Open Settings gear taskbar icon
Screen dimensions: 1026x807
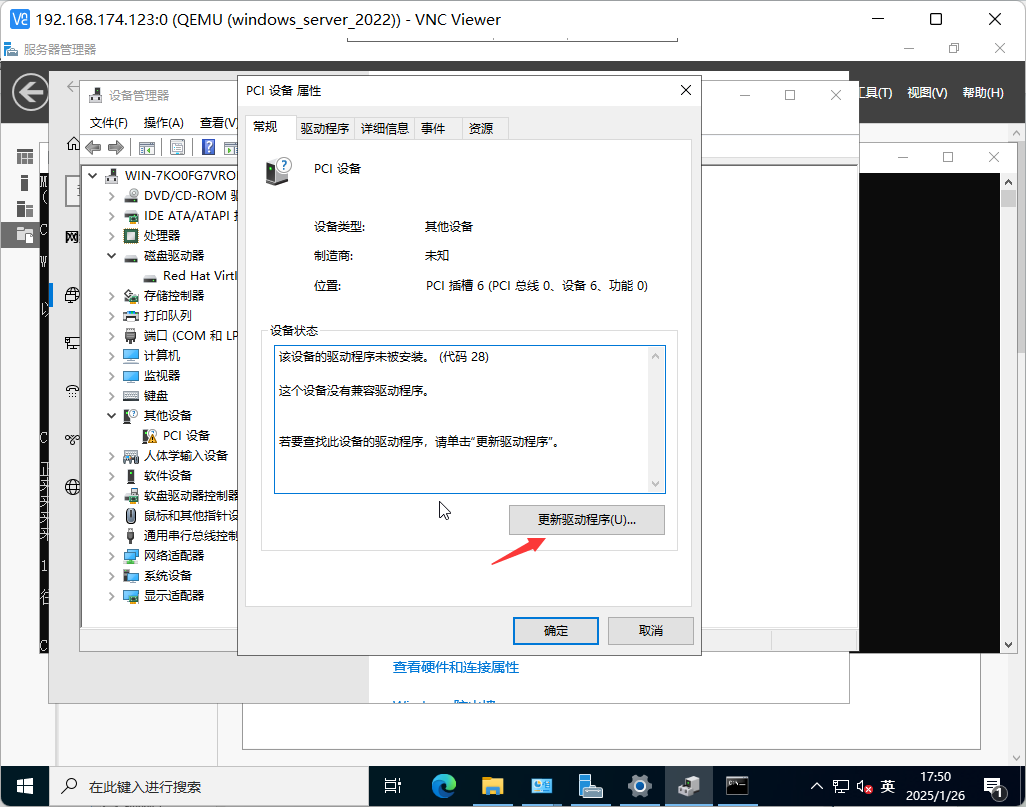click(639, 785)
